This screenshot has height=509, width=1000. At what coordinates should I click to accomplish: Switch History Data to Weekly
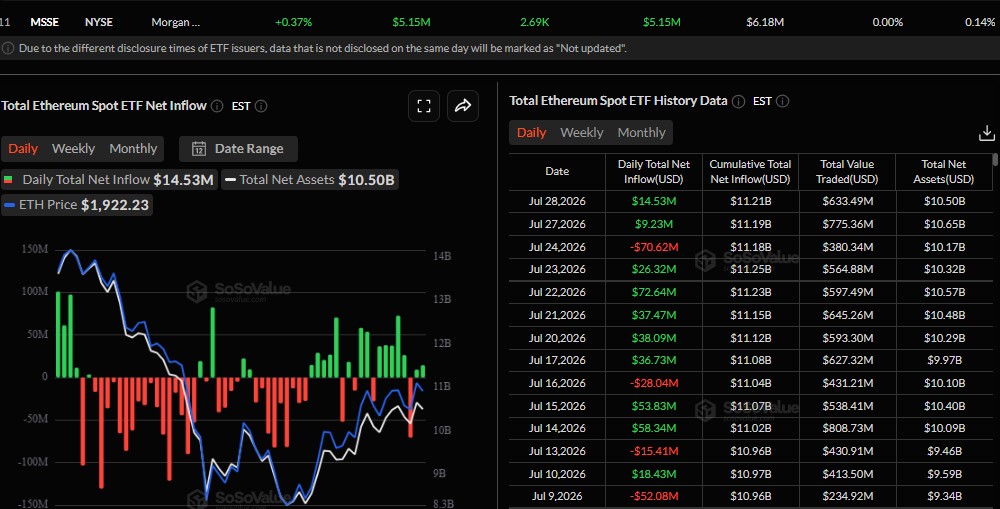click(x=582, y=133)
